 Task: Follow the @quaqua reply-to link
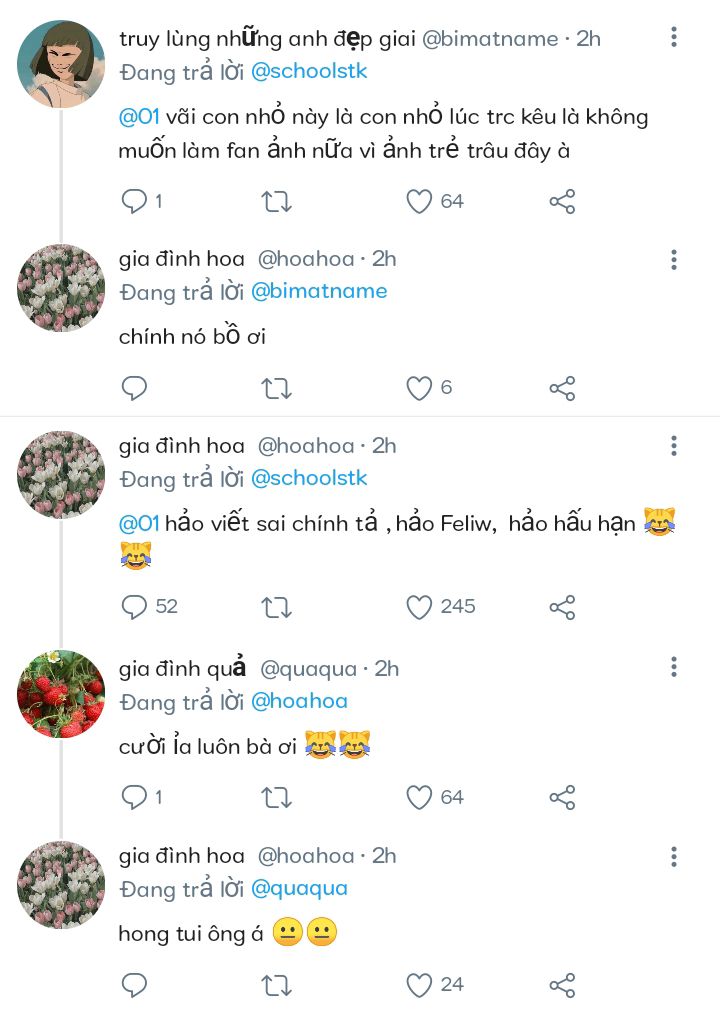click(299, 888)
